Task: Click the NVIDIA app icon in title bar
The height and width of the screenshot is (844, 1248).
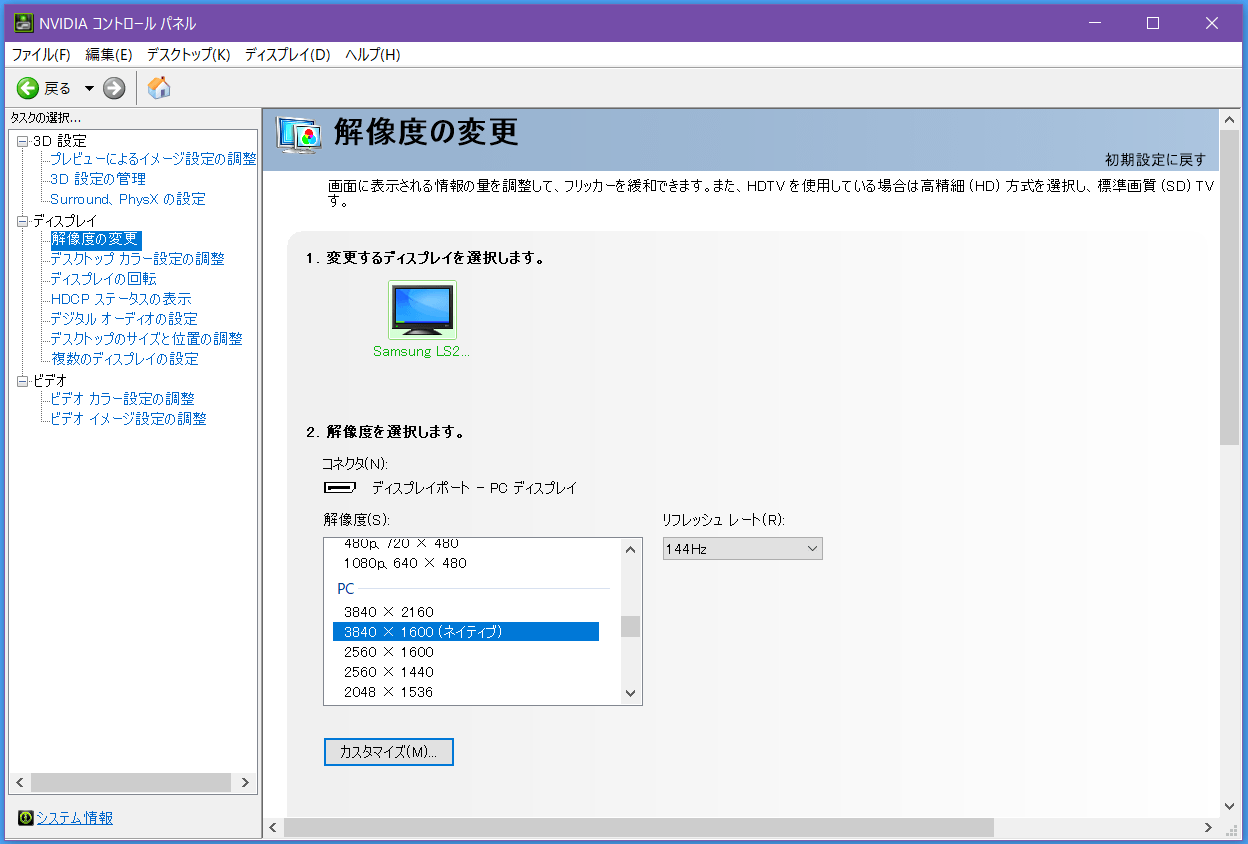Action: [23, 22]
